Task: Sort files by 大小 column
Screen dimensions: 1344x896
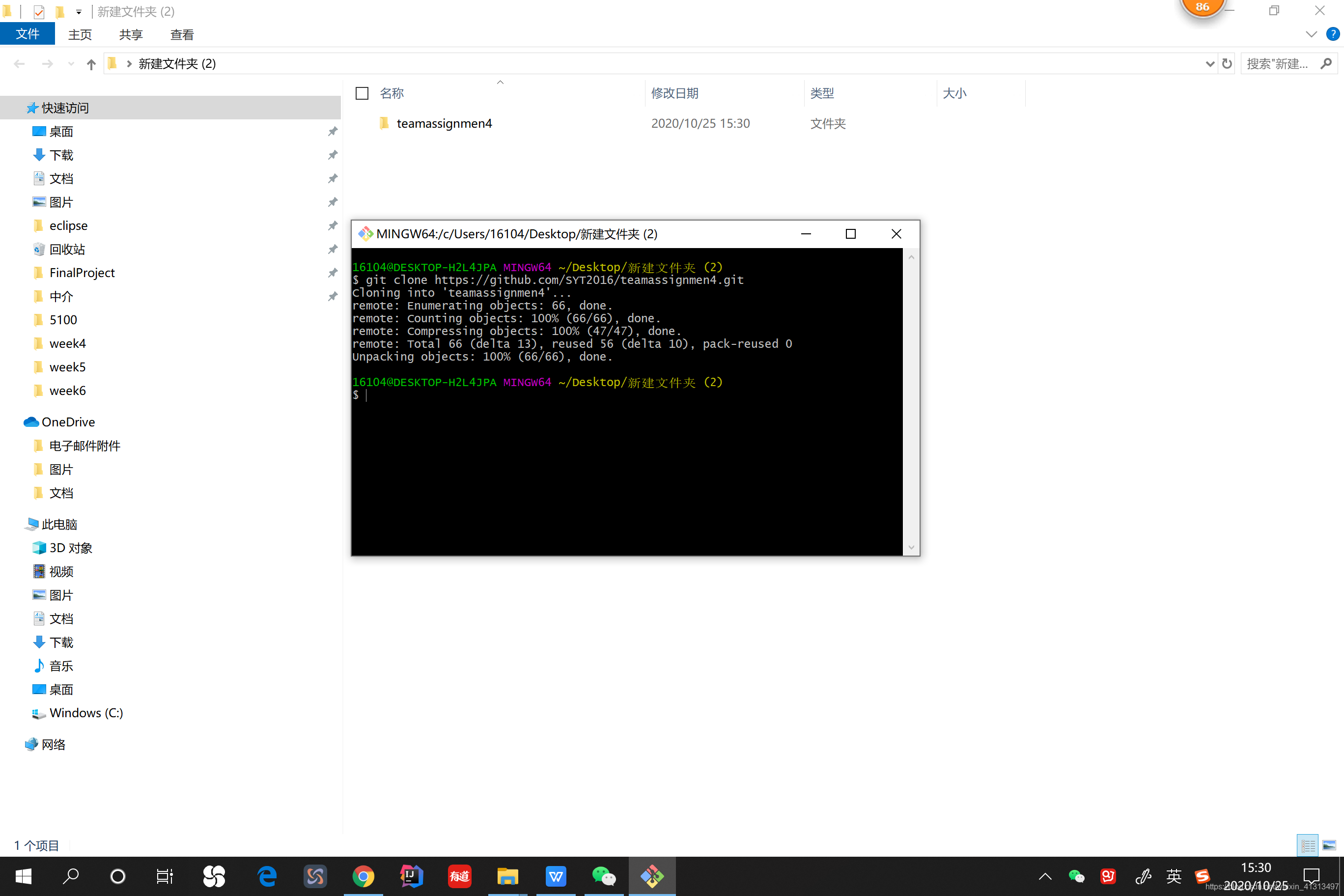Action: click(x=954, y=93)
